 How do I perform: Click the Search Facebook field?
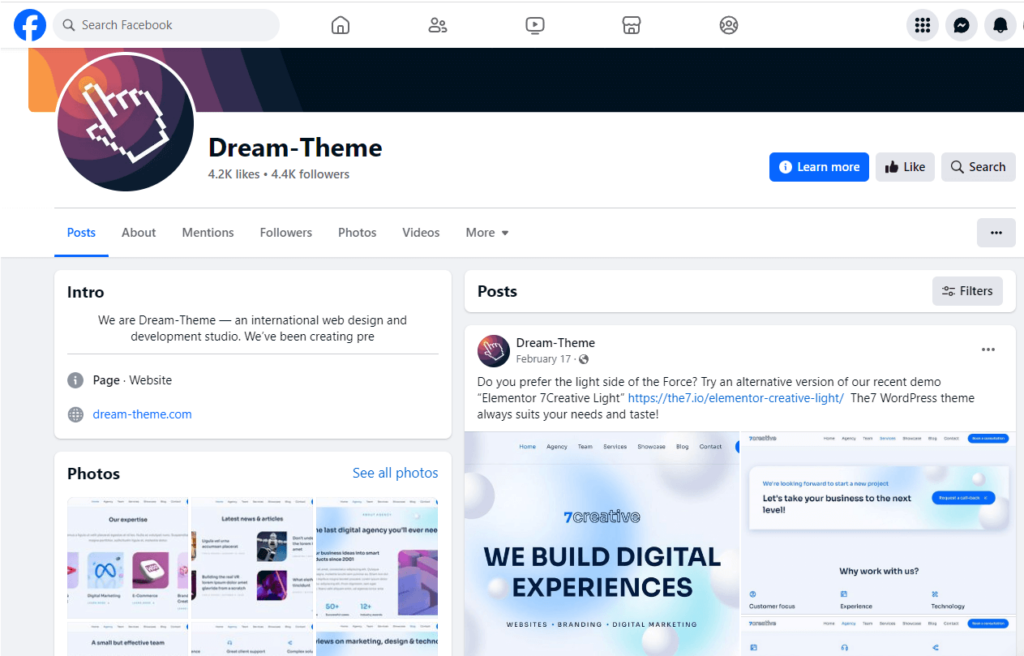pyautogui.click(x=167, y=25)
